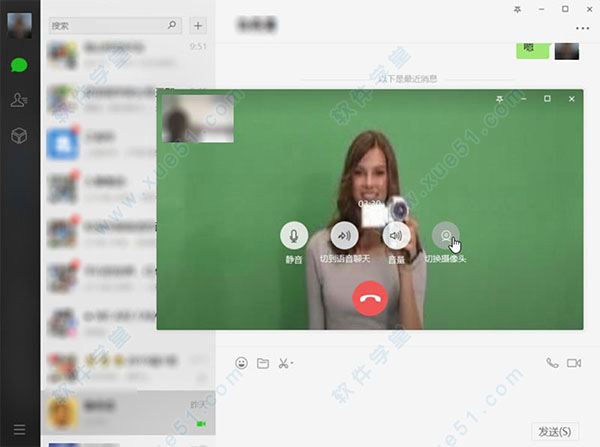The width and height of the screenshot is (600, 447).
Task: Select the scissors screenshot tool
Action: (284, 362)
